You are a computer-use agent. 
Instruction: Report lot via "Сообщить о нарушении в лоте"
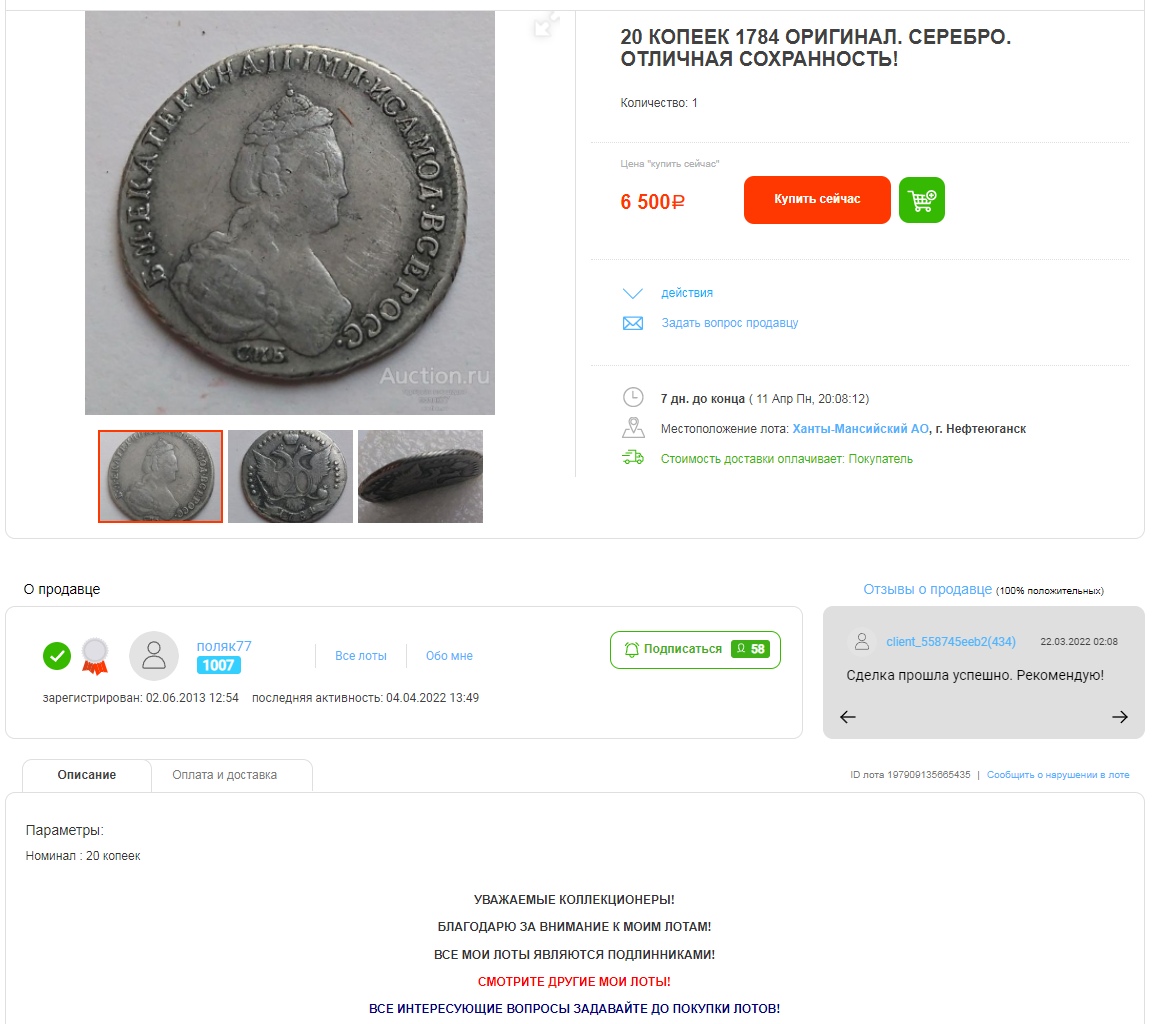click(1057, 775)
